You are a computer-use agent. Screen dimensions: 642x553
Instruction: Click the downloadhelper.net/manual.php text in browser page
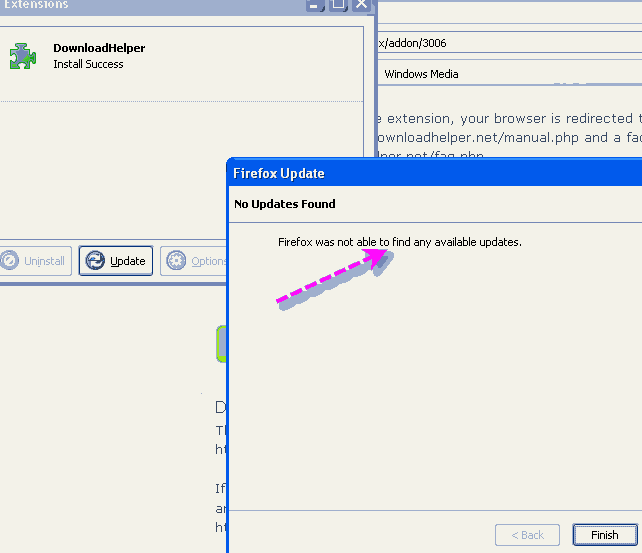coord(478,138)
